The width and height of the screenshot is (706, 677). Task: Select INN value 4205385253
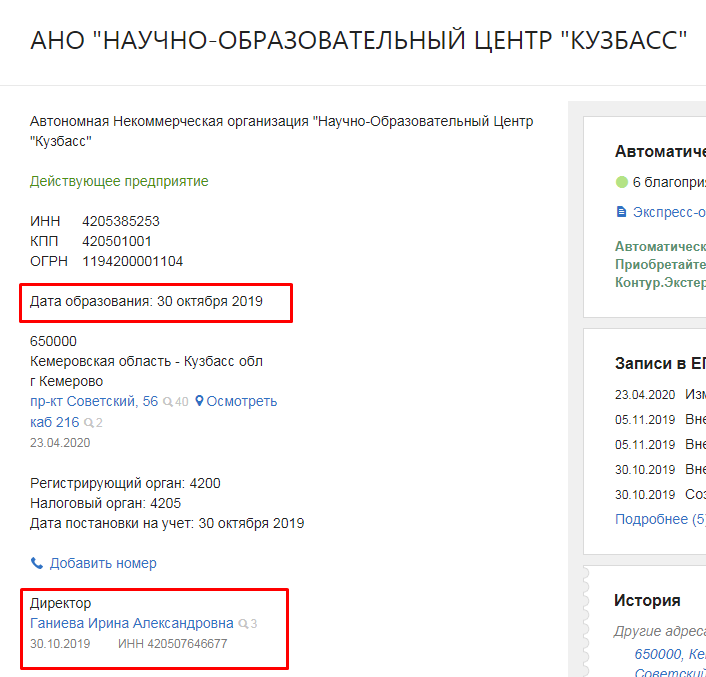(121, 221)
